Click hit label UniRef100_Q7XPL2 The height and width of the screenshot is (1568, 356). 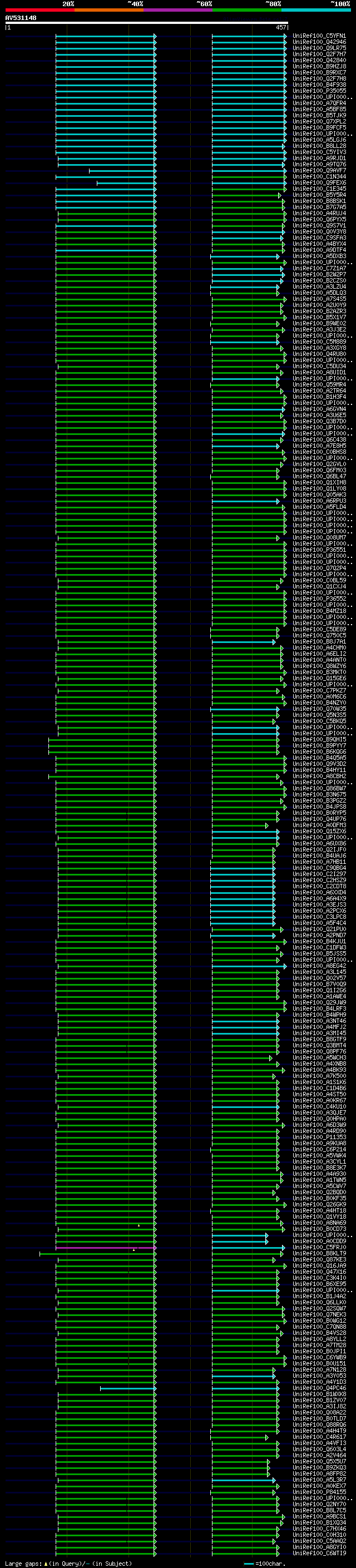(319, 122)
